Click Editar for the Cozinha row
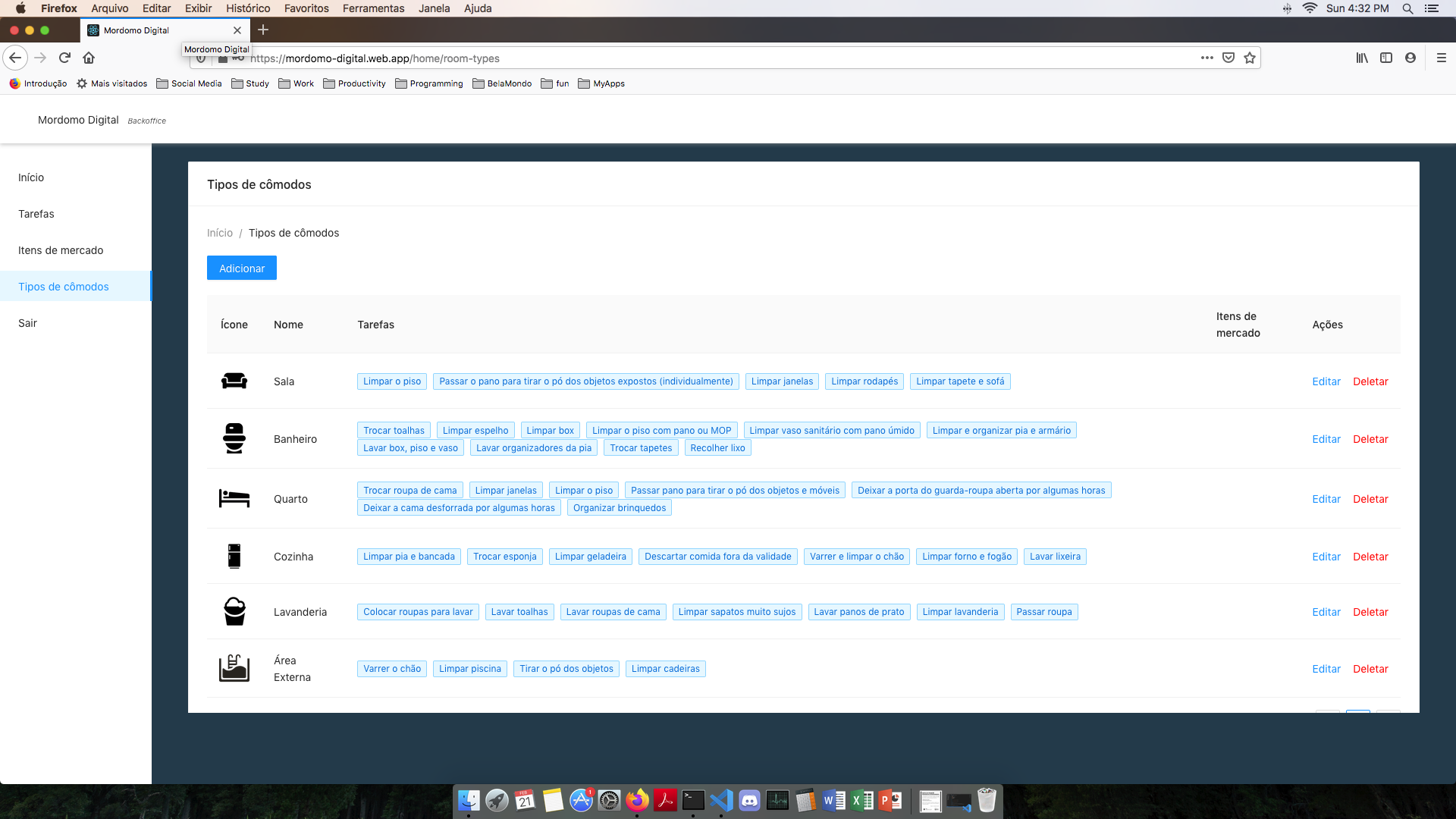This screenshot has width=1456, height=819. tap(1326, 557)
